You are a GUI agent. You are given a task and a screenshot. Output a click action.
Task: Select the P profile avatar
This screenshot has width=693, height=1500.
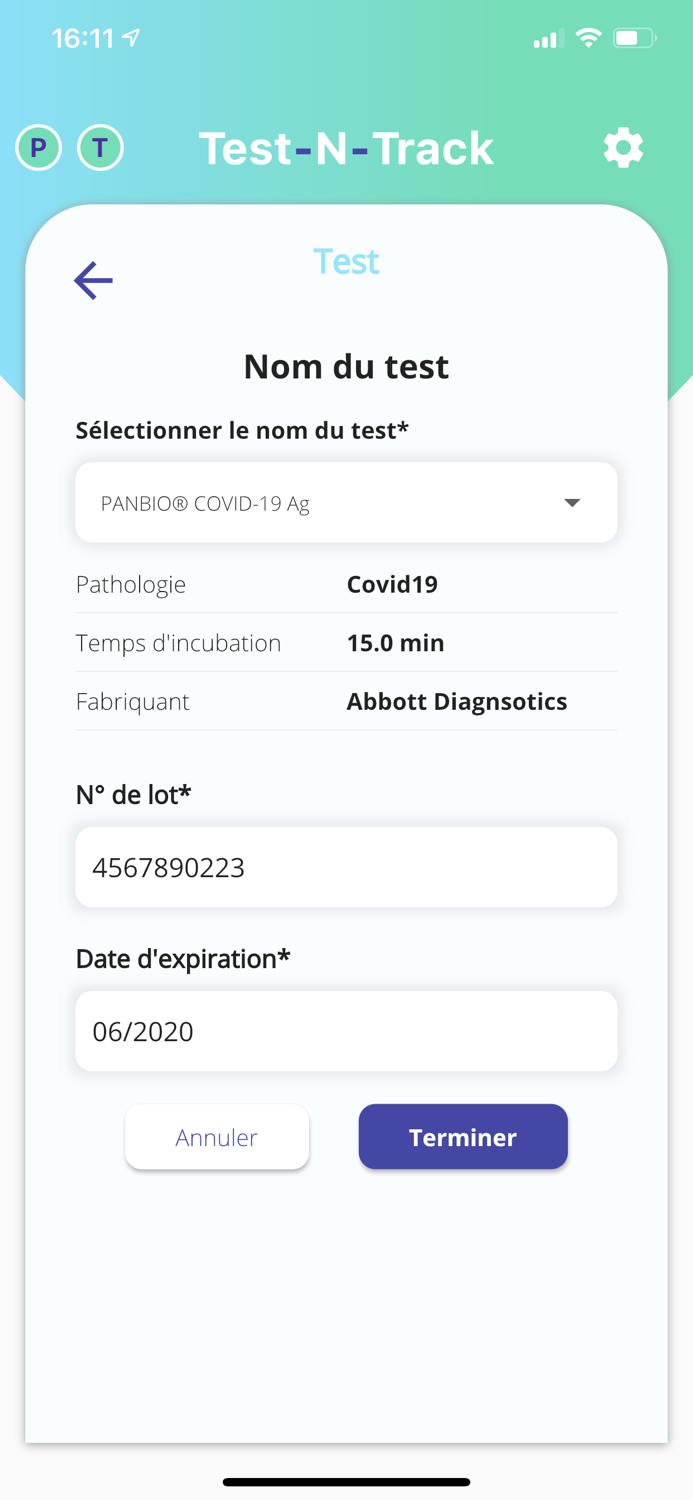click(x=37, y=148)
